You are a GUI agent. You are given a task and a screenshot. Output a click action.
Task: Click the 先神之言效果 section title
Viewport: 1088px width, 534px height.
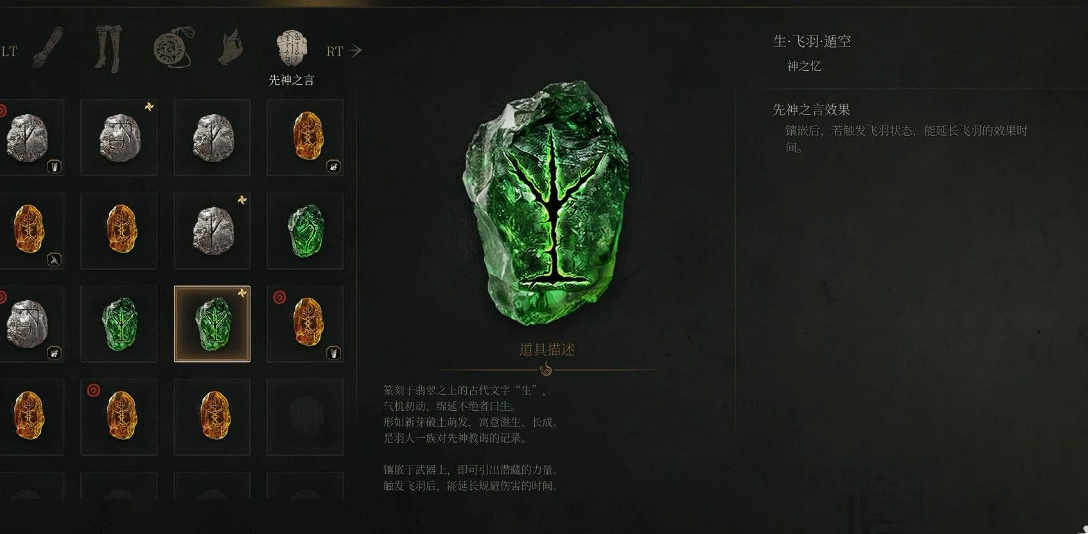coord(811,110)
